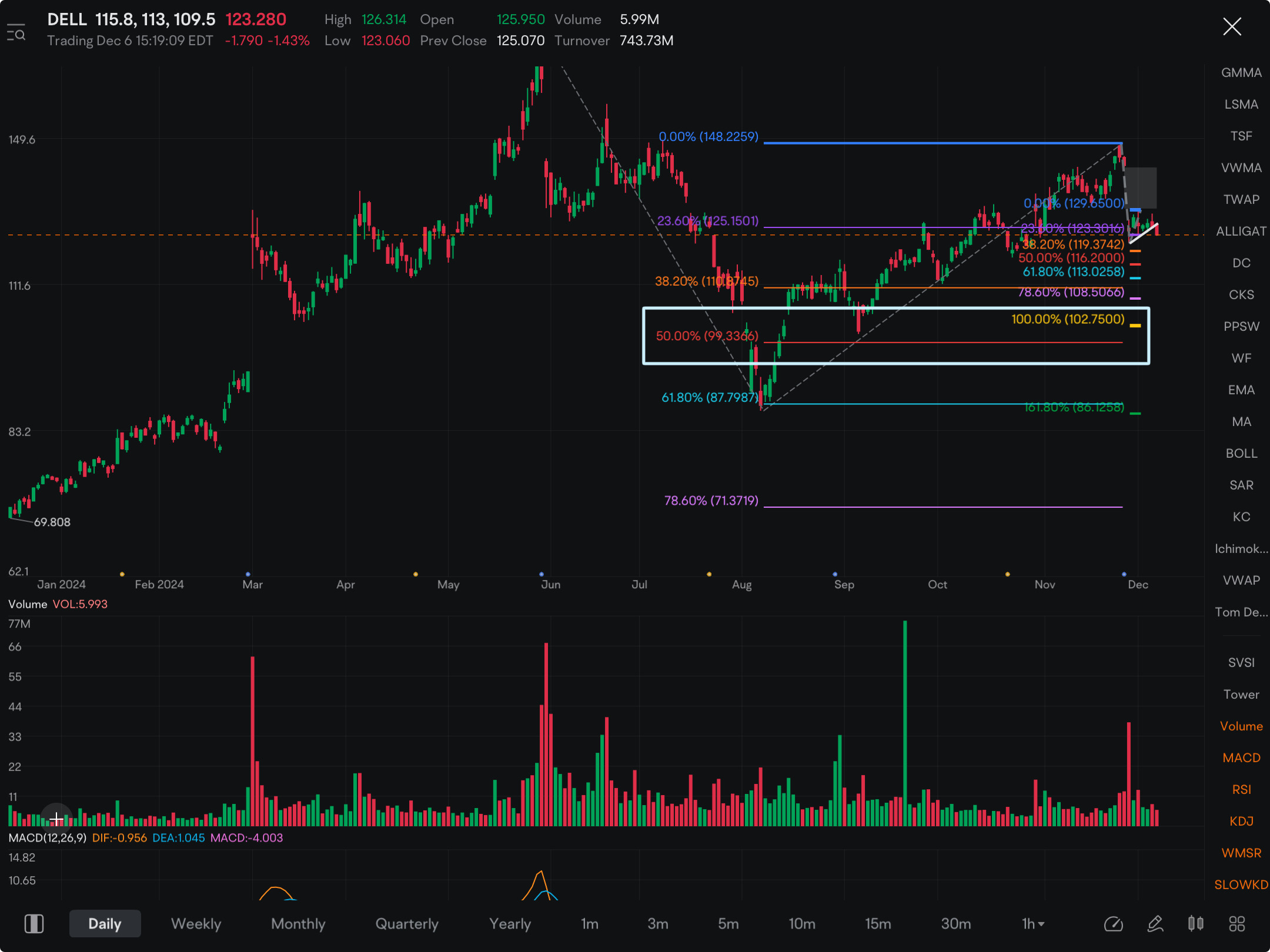This screenshot has width=1270, height=952.
Task: Enable the Tom DeMark indicator
Action: coord(1241,612)
